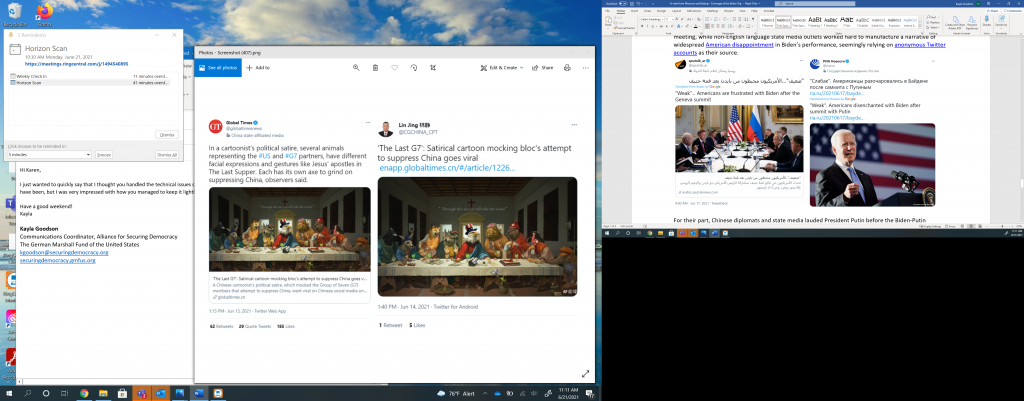Click the OneDrive cloud tray icon
Image resolution: width=1024 pixels, height=401 pixels.
point(498,394)
